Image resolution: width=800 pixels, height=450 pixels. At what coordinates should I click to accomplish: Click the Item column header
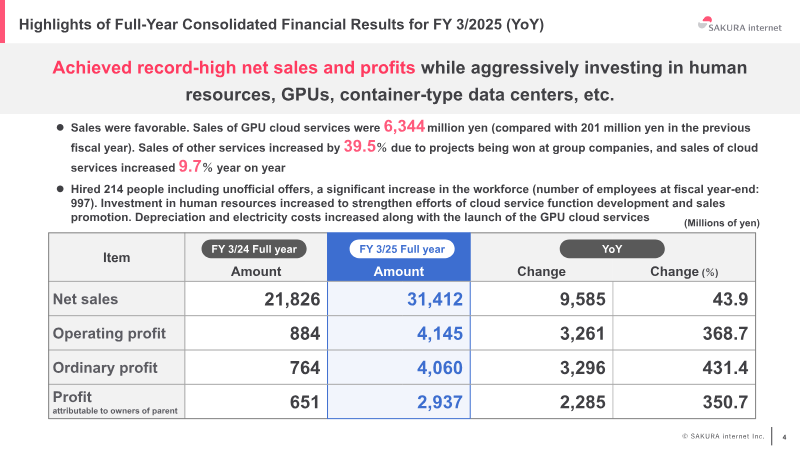pyautogui.click(x=117, y=257)
